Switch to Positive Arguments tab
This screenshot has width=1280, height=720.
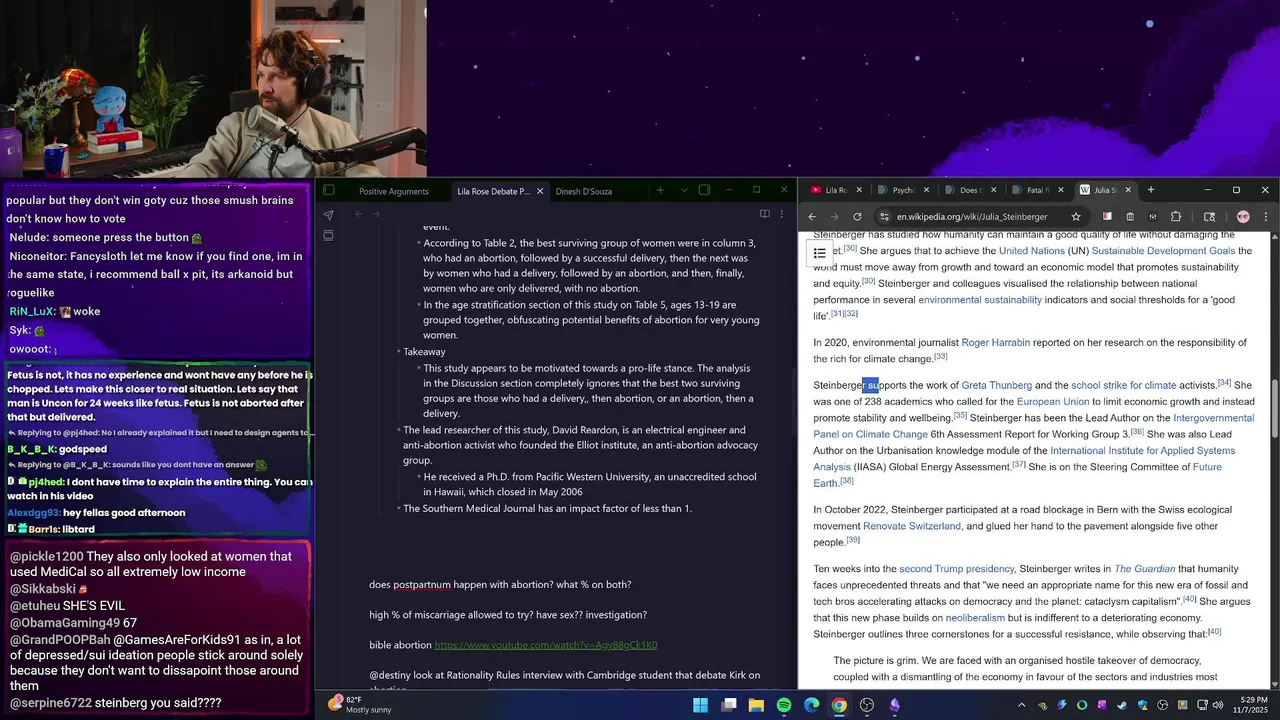pos(394,191)
